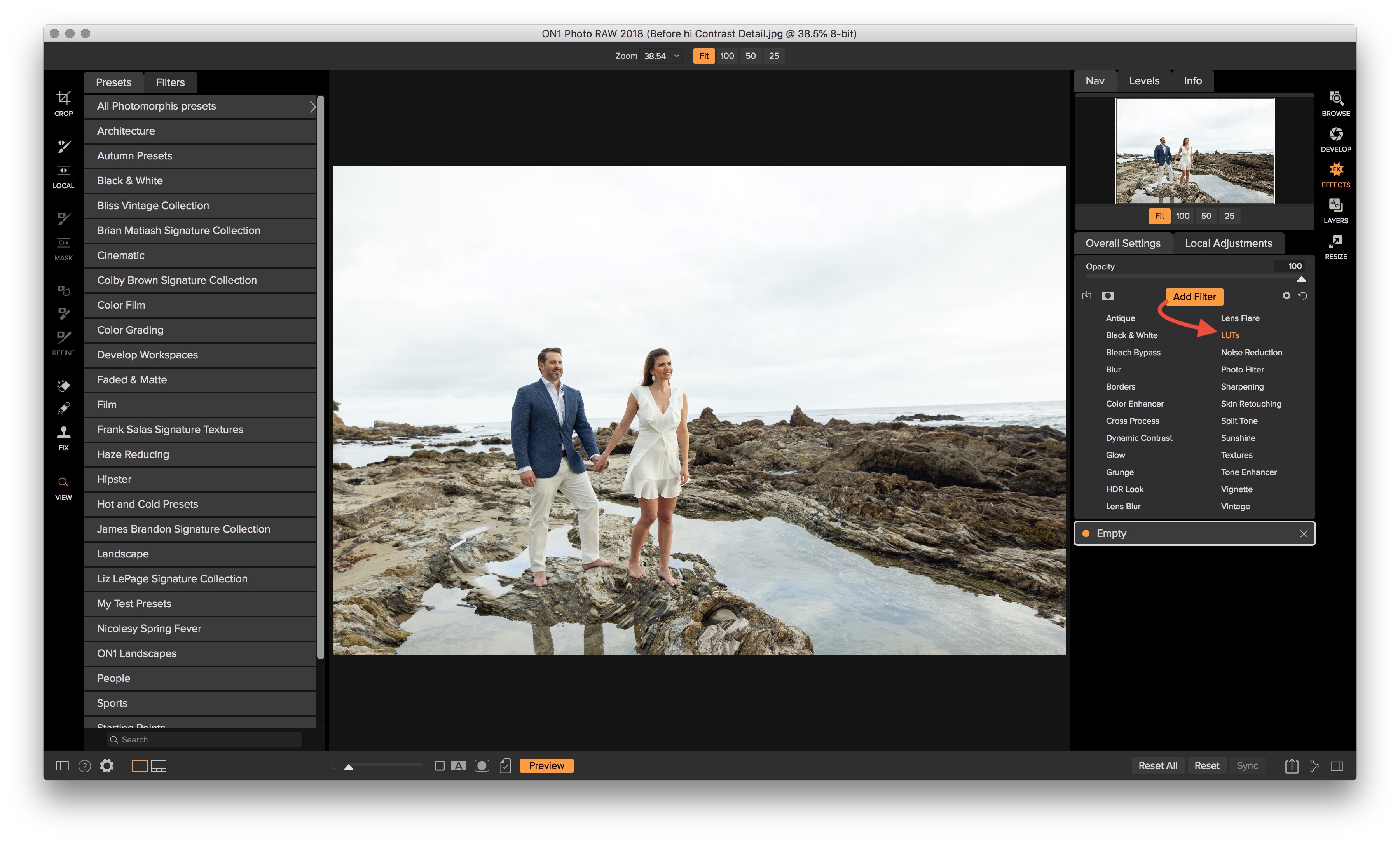
Task: Expand the Landscape preset category
Action: (x=200, y=554)
